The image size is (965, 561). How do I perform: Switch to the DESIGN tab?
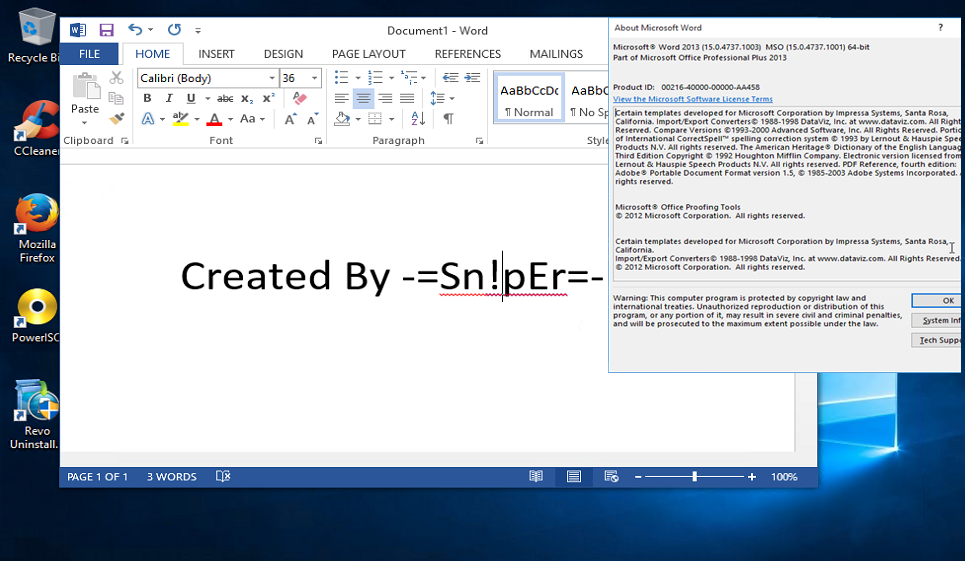(283, 54)
